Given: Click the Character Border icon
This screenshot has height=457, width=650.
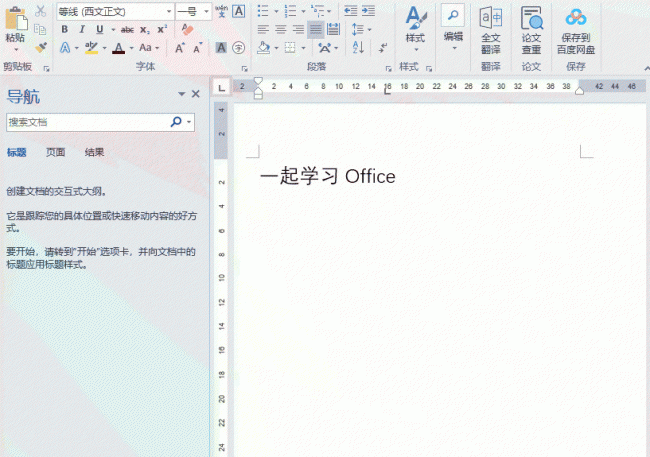Looking at the screenshot, I should point(239,11).
